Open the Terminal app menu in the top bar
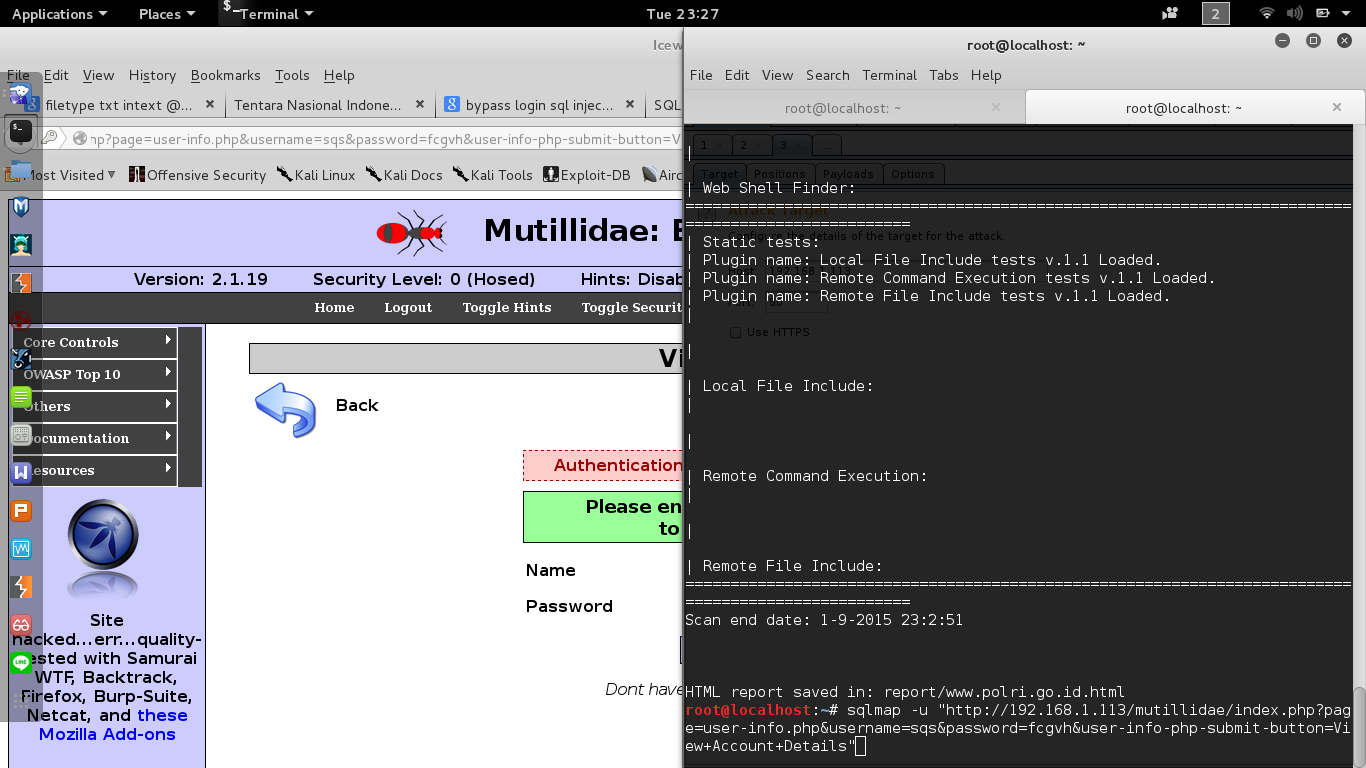This screenshot has height=768, width=1366. click(268, 14)
